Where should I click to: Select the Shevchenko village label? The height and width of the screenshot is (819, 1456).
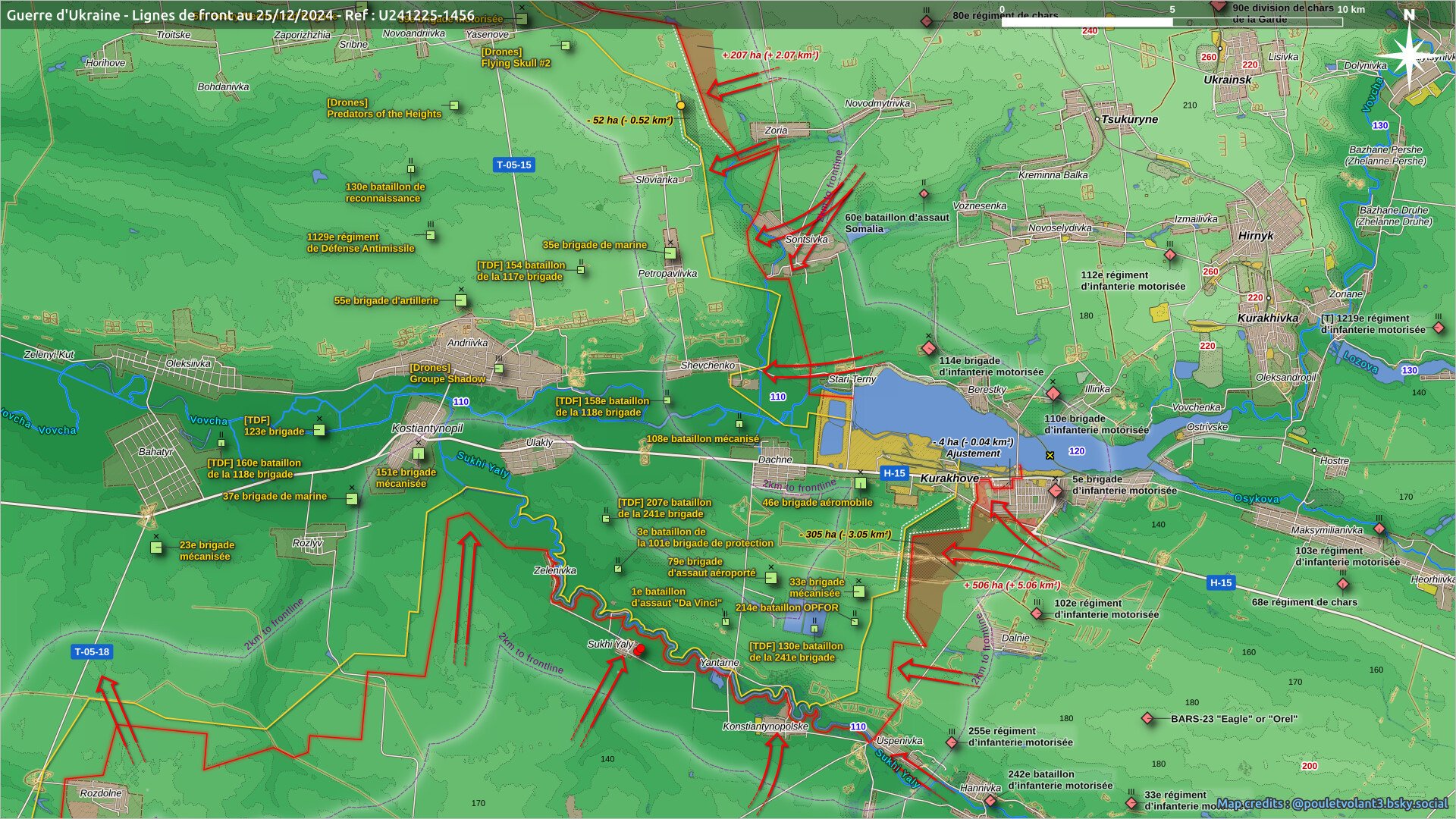tap(708, 365)
